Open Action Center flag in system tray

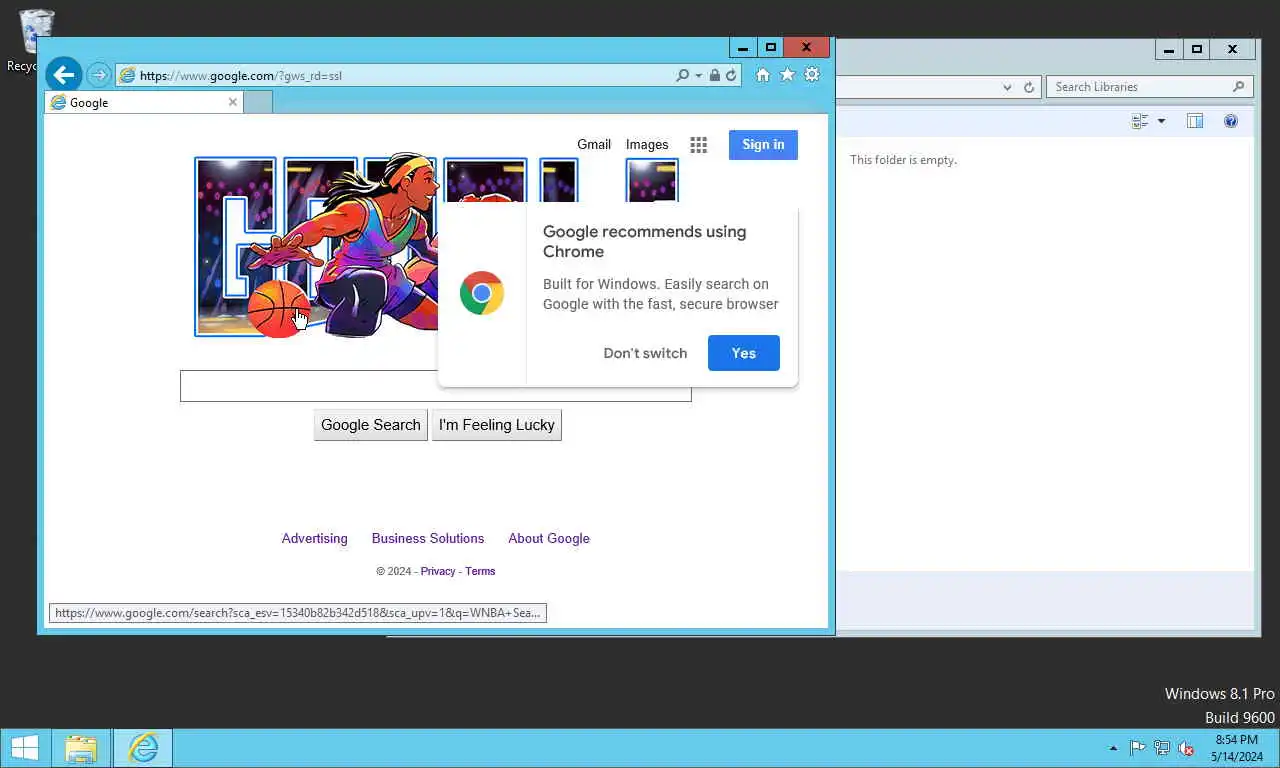coord(1138,748)
